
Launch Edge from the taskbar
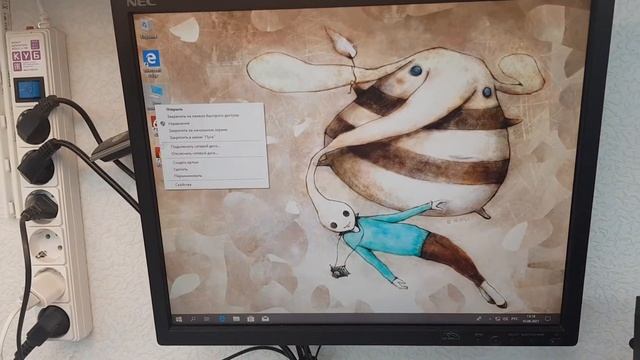pyautogui.click(x=222, y=319)
